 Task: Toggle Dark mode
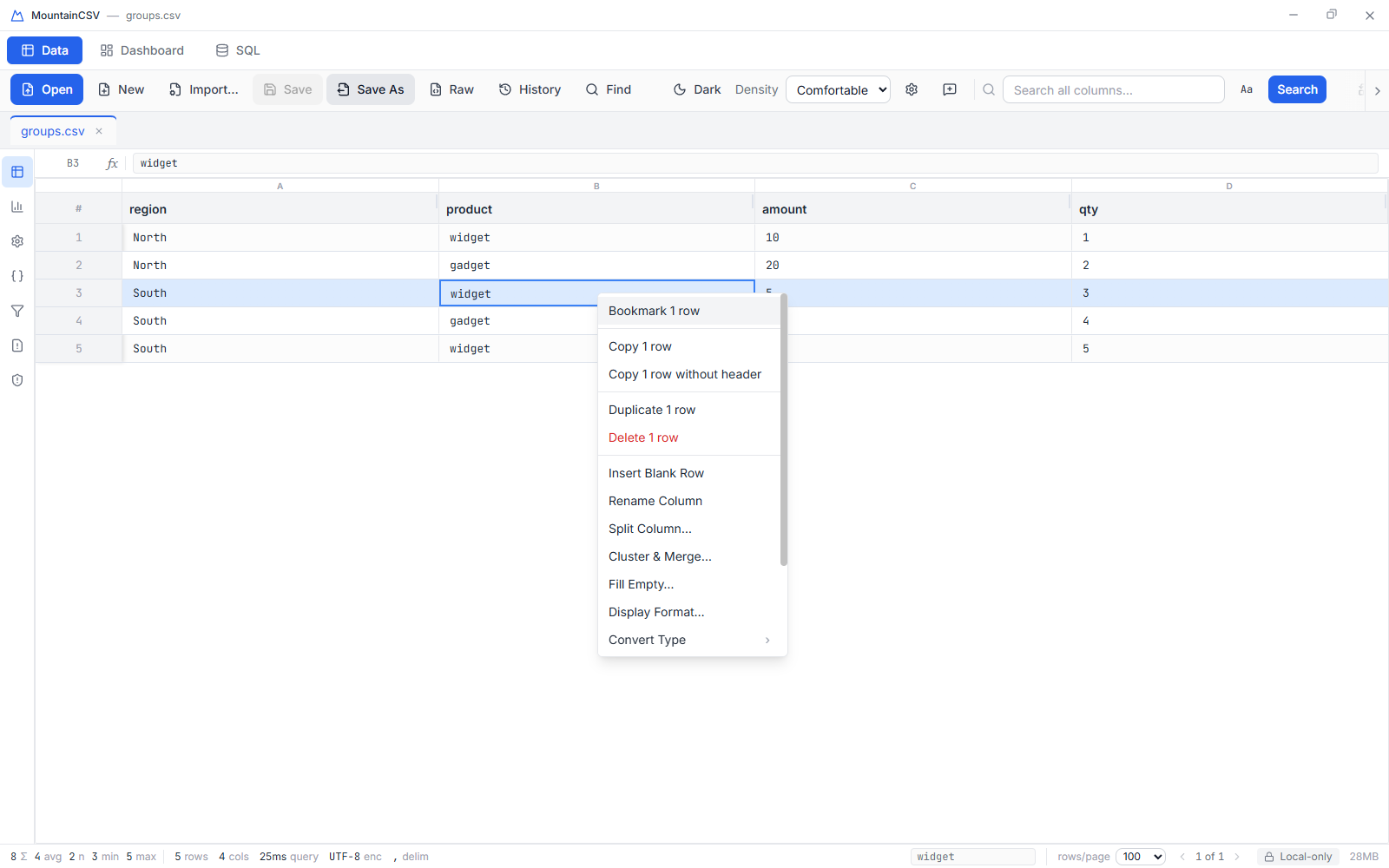(697, 89)
